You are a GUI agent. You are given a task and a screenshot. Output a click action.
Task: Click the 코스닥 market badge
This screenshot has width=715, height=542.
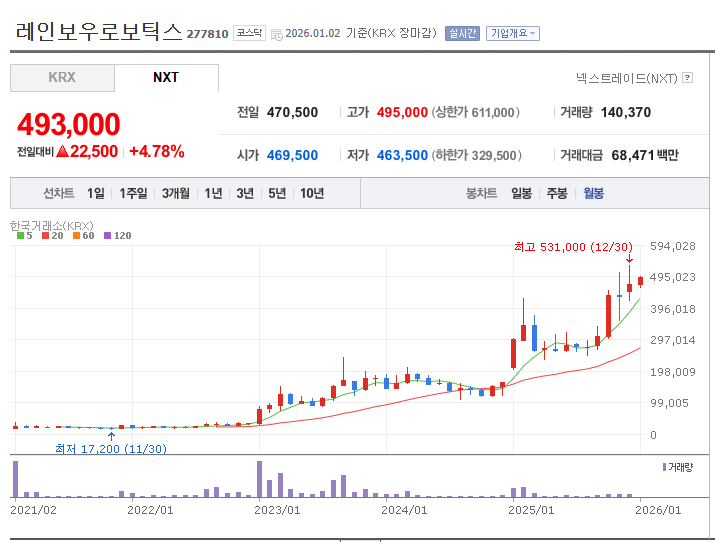249,33
